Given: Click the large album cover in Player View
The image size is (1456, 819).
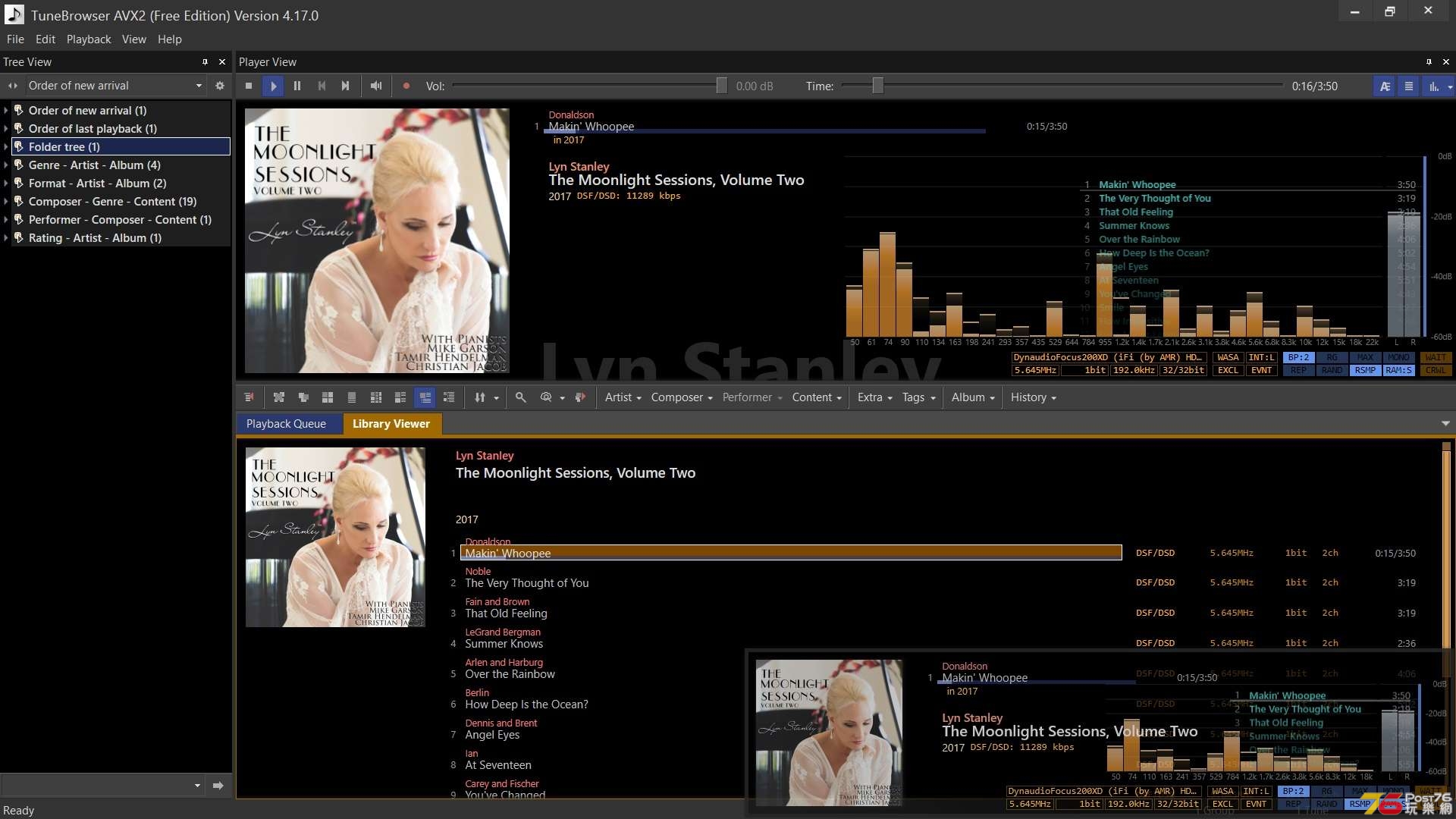Looking at the screenshot, I should pyautogui.click(x=377, y=240).
